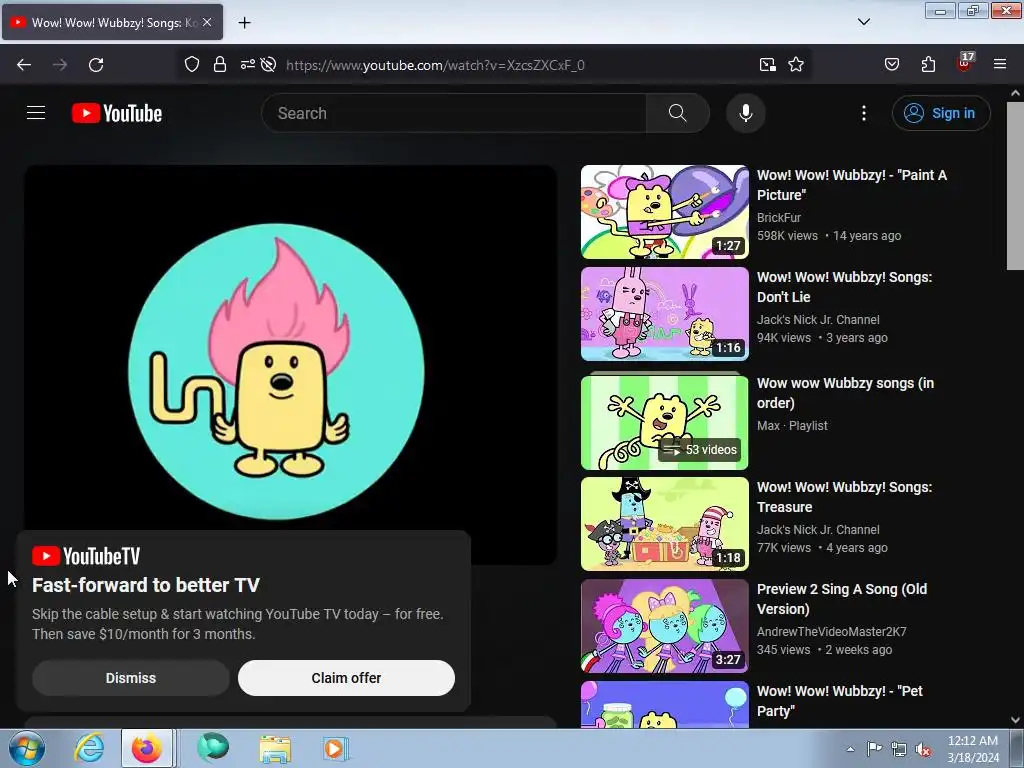The width and height of the screenshot is (1024, 768).
Task: Open Wow wow Wubbzy songs (in order) playlist
Action: point(845,393)
